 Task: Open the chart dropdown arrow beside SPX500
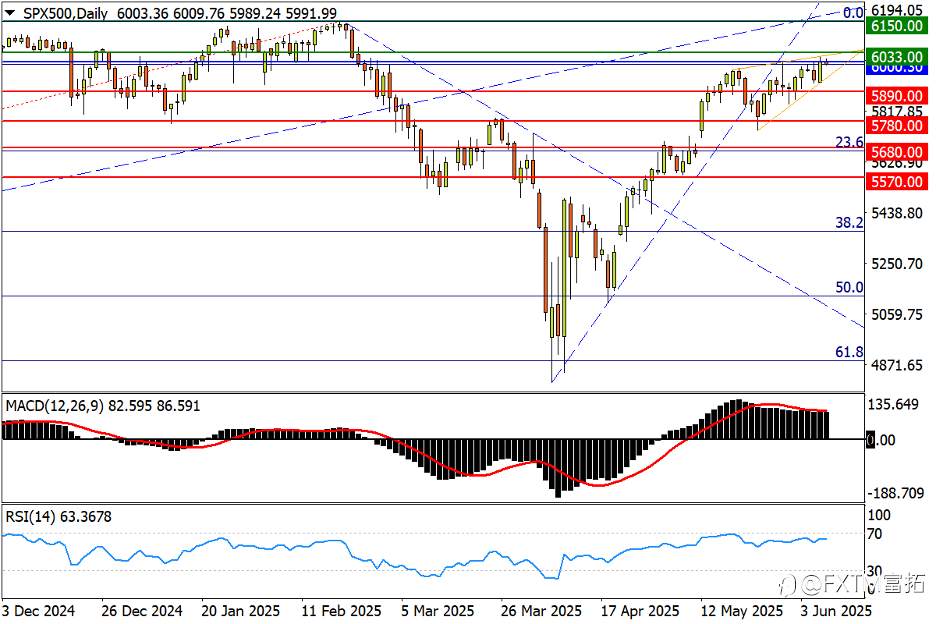click(10, 13)
